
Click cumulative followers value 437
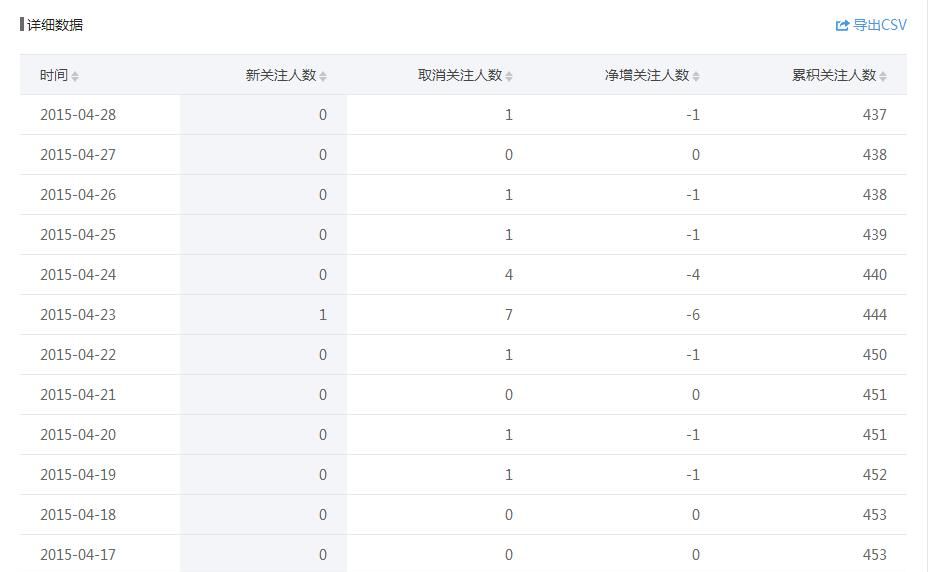pos(874,115)
